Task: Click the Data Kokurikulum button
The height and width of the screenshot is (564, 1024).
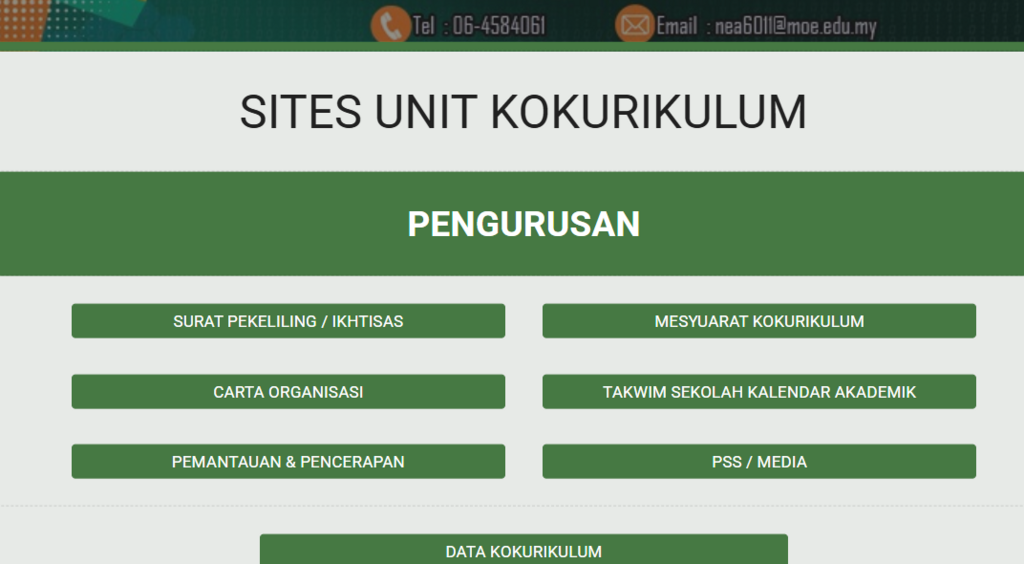Action: [x=523, y=551]
